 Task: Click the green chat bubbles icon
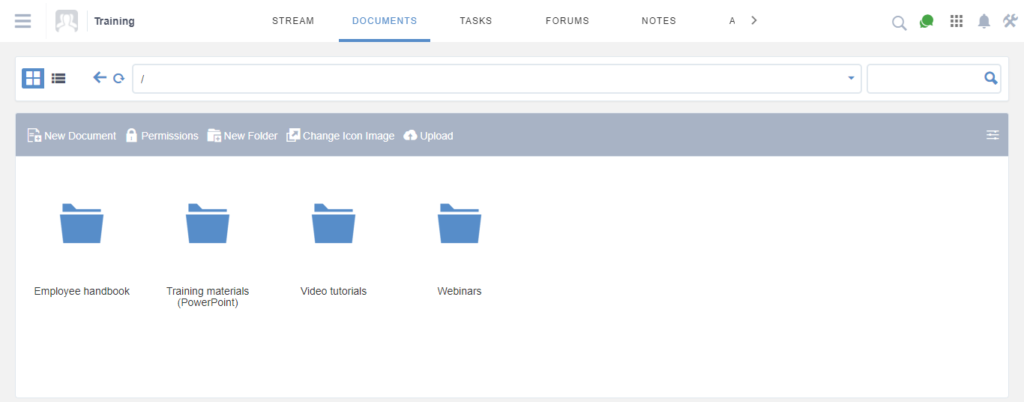click(x=926, y=22)
